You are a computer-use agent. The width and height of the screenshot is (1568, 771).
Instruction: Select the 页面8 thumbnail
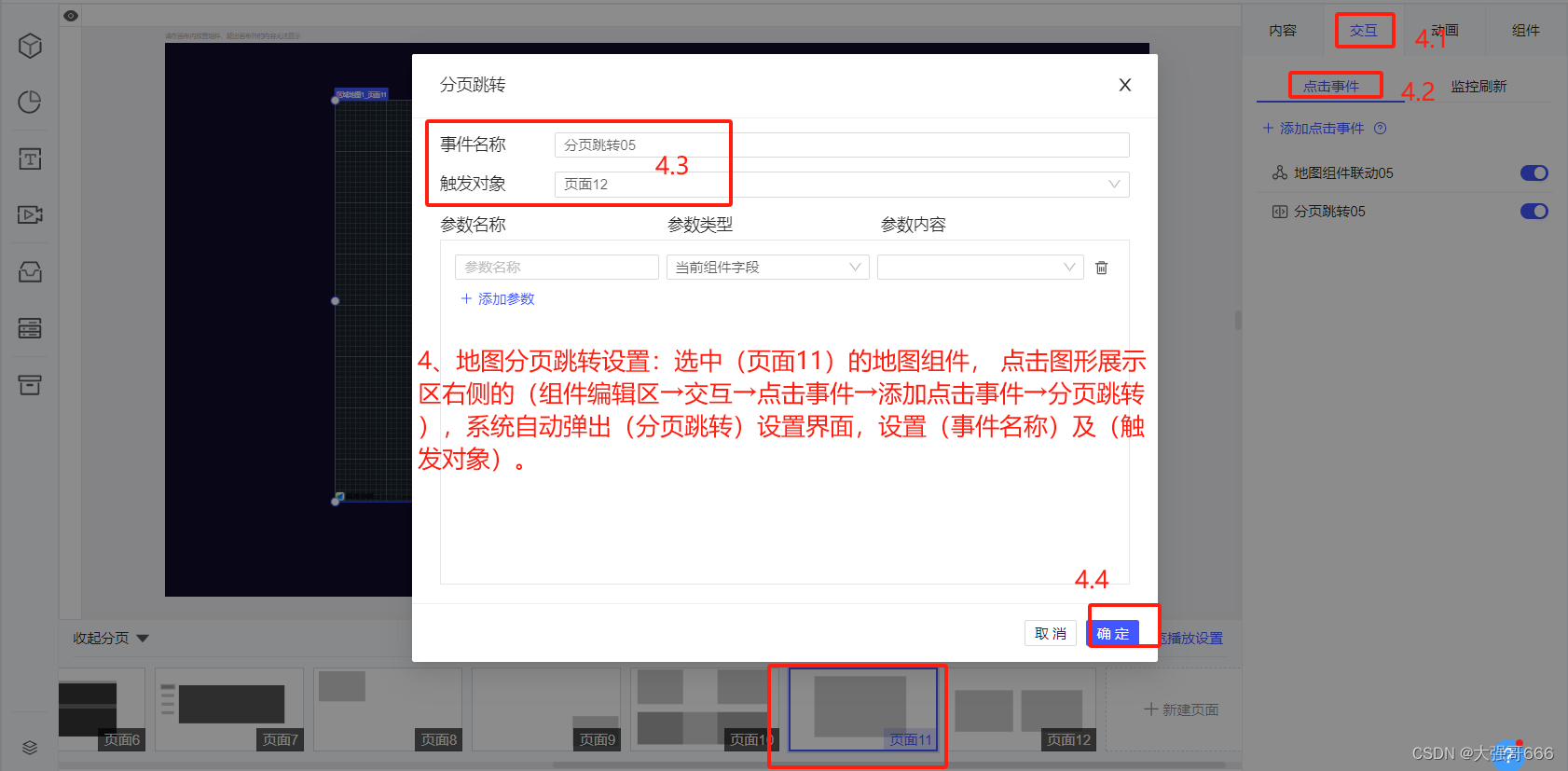point(388,709)
